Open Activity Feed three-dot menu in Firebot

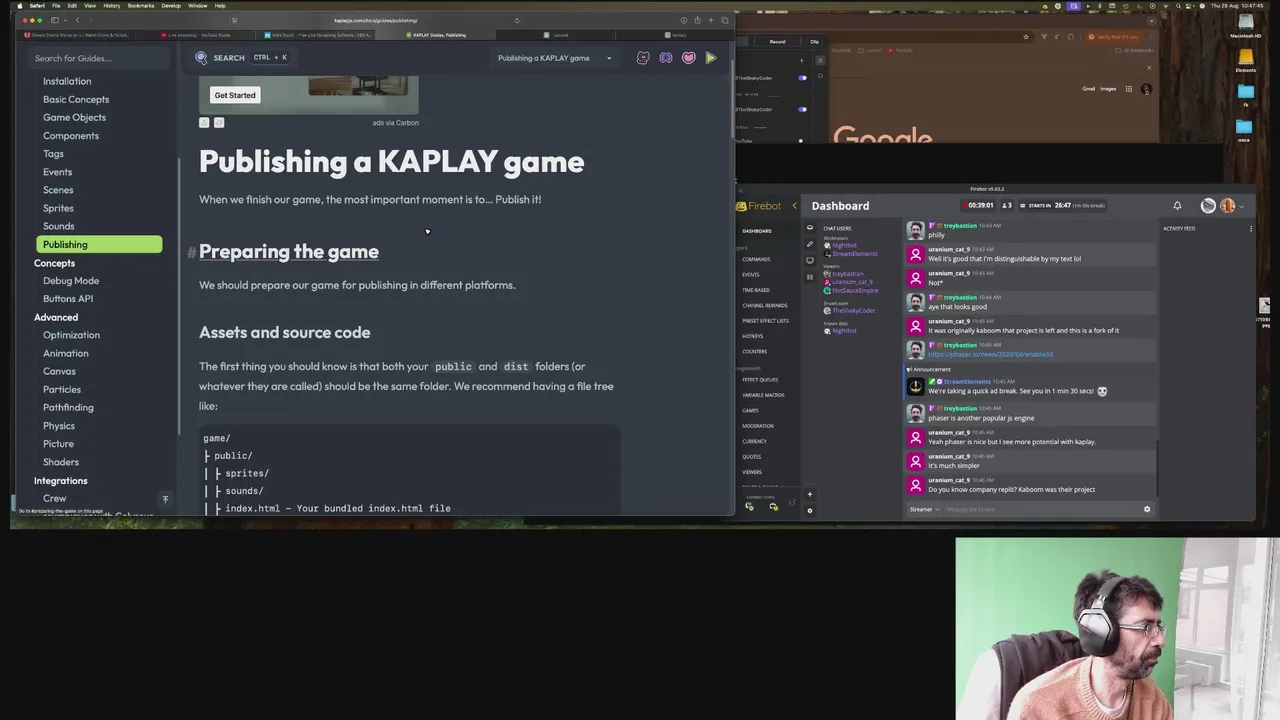[1251, 229]
